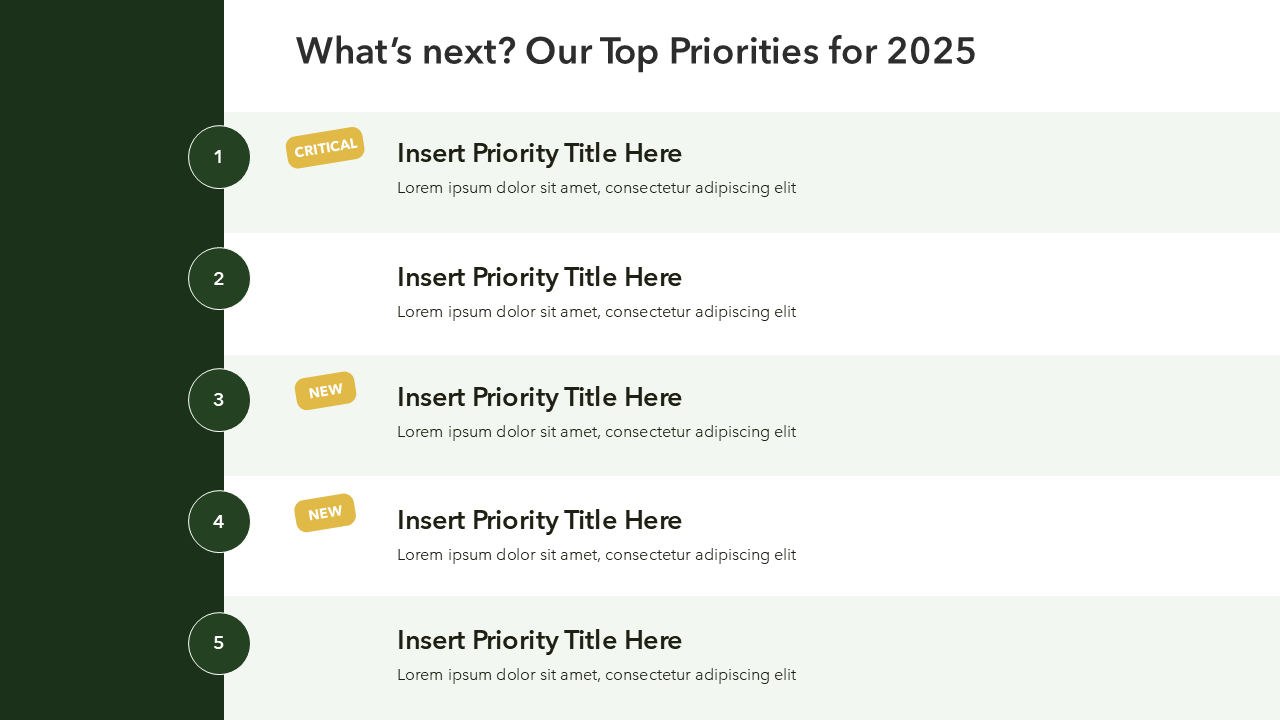Select the priority 5 title text

539,640
